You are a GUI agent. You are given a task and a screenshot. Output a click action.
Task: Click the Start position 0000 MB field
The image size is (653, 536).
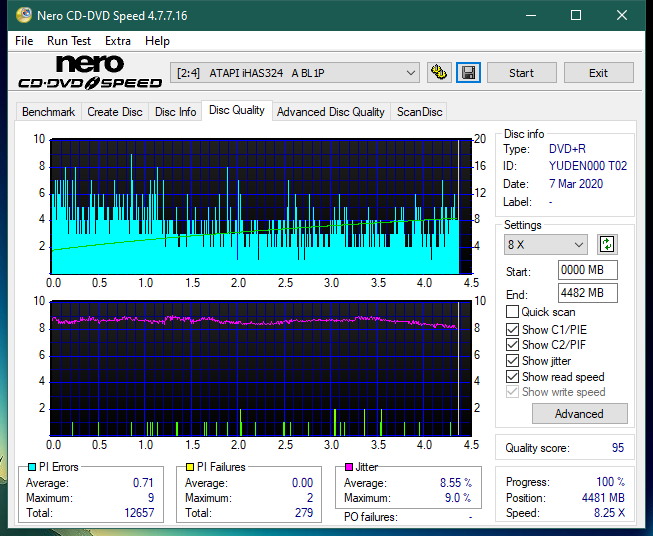587,270
